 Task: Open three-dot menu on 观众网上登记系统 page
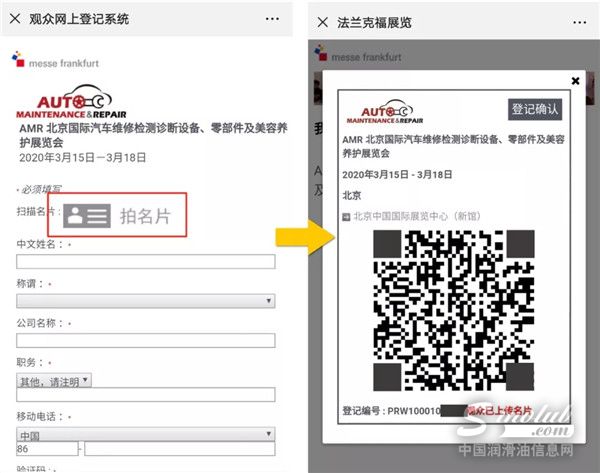[x=271, y=19]
